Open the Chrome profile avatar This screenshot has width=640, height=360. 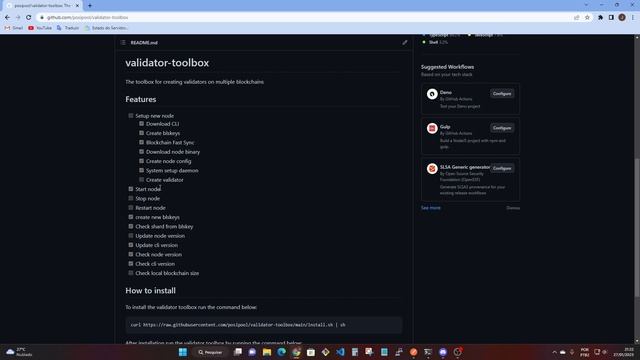[622, 18]
